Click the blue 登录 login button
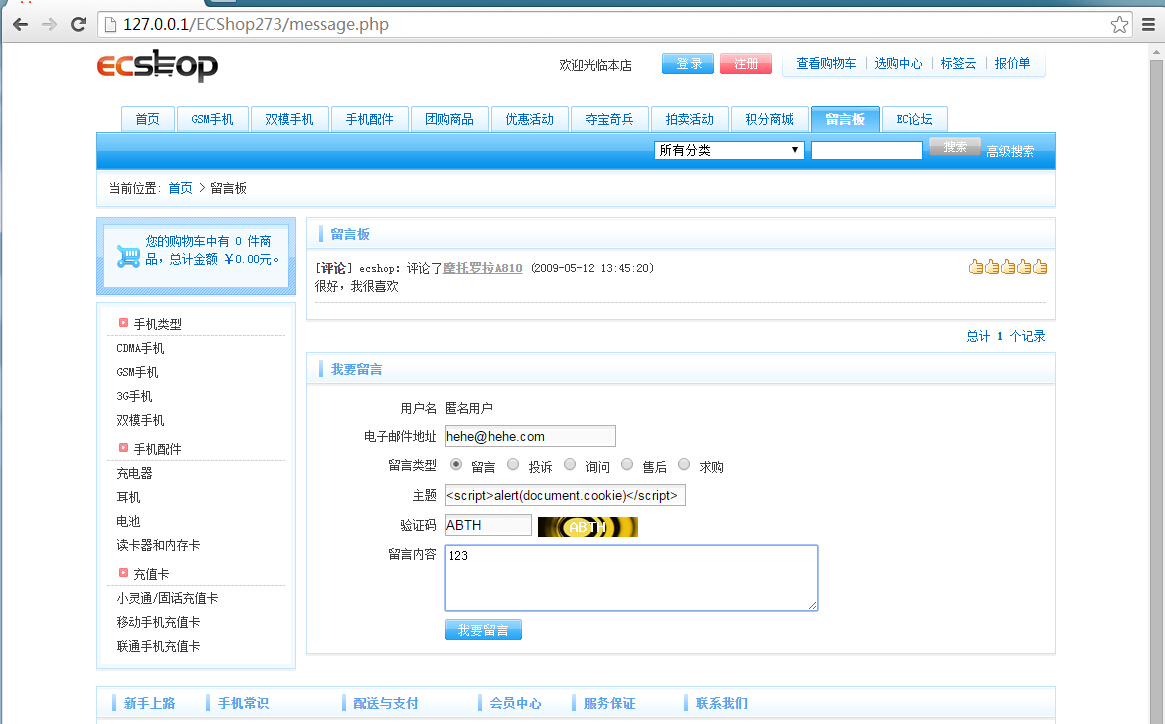The height and width of the screenshot is (724, 1165). [x=688, y=64]
